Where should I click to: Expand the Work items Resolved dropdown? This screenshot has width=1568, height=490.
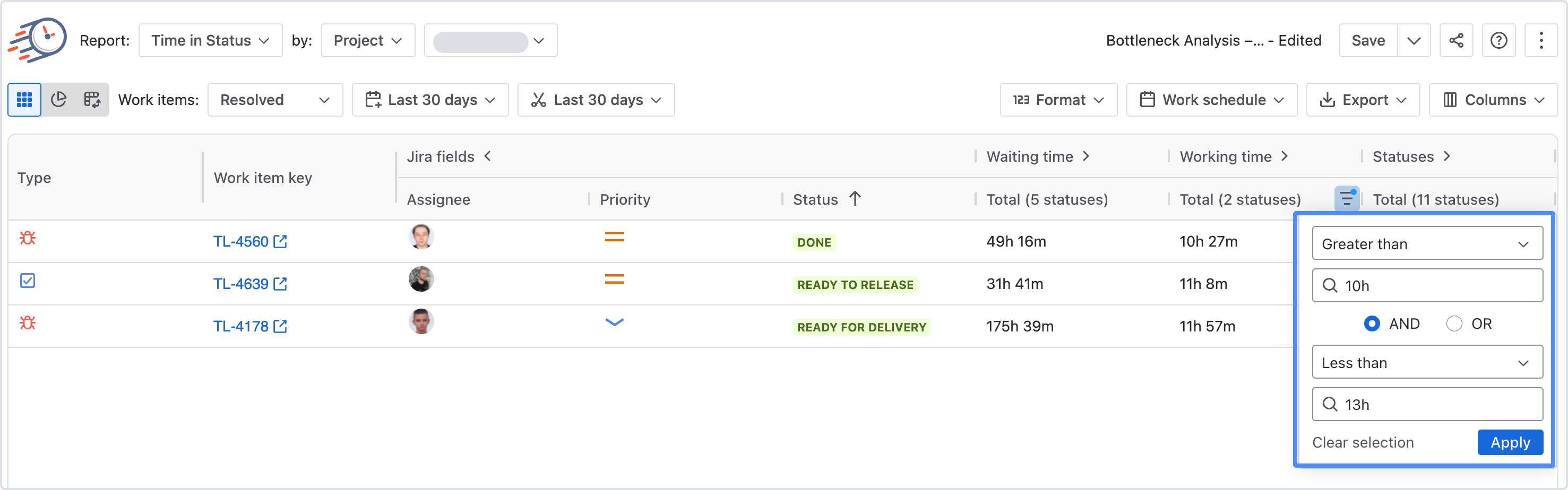[x=275, y=100]
